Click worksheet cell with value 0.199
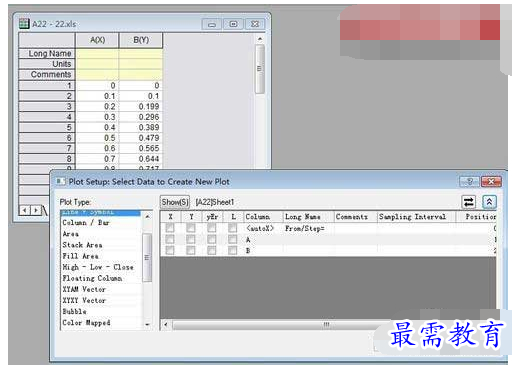512x366 pixels. pos(141,106)
